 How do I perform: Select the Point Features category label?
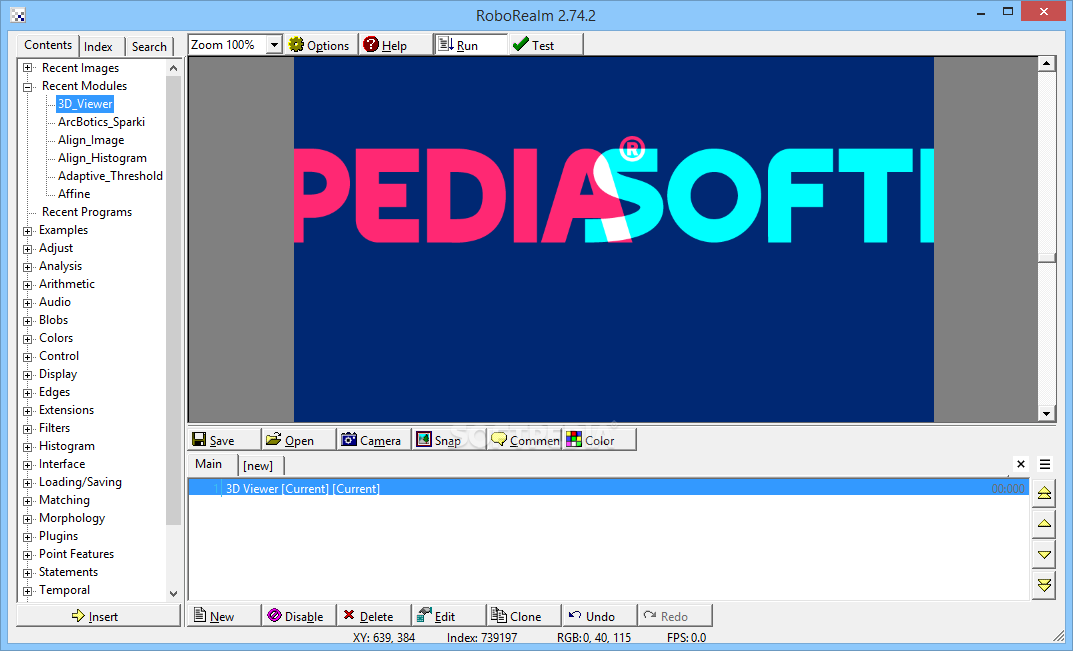(x=77, y=554)
